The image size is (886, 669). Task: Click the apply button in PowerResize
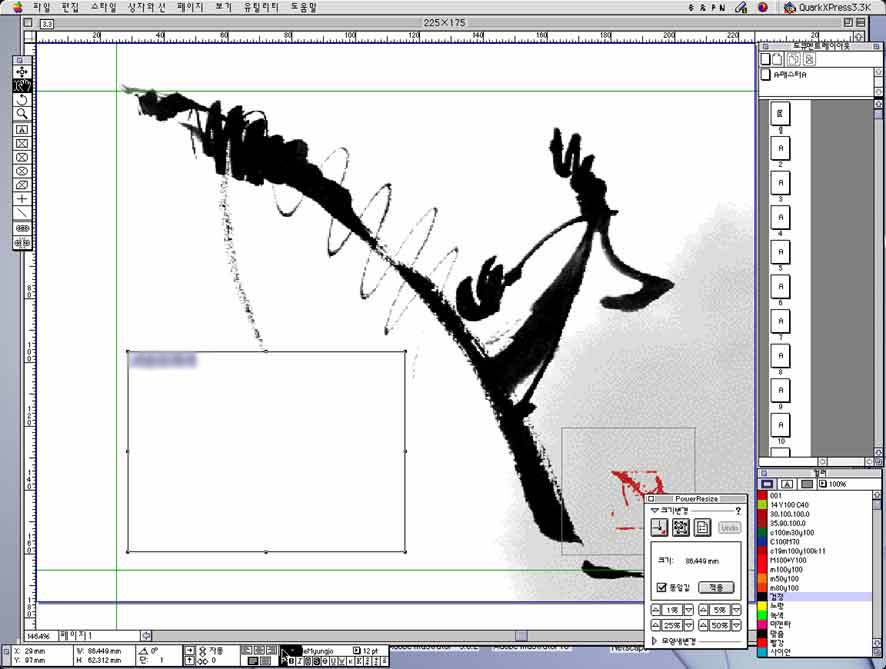click(x=716, y=587)
